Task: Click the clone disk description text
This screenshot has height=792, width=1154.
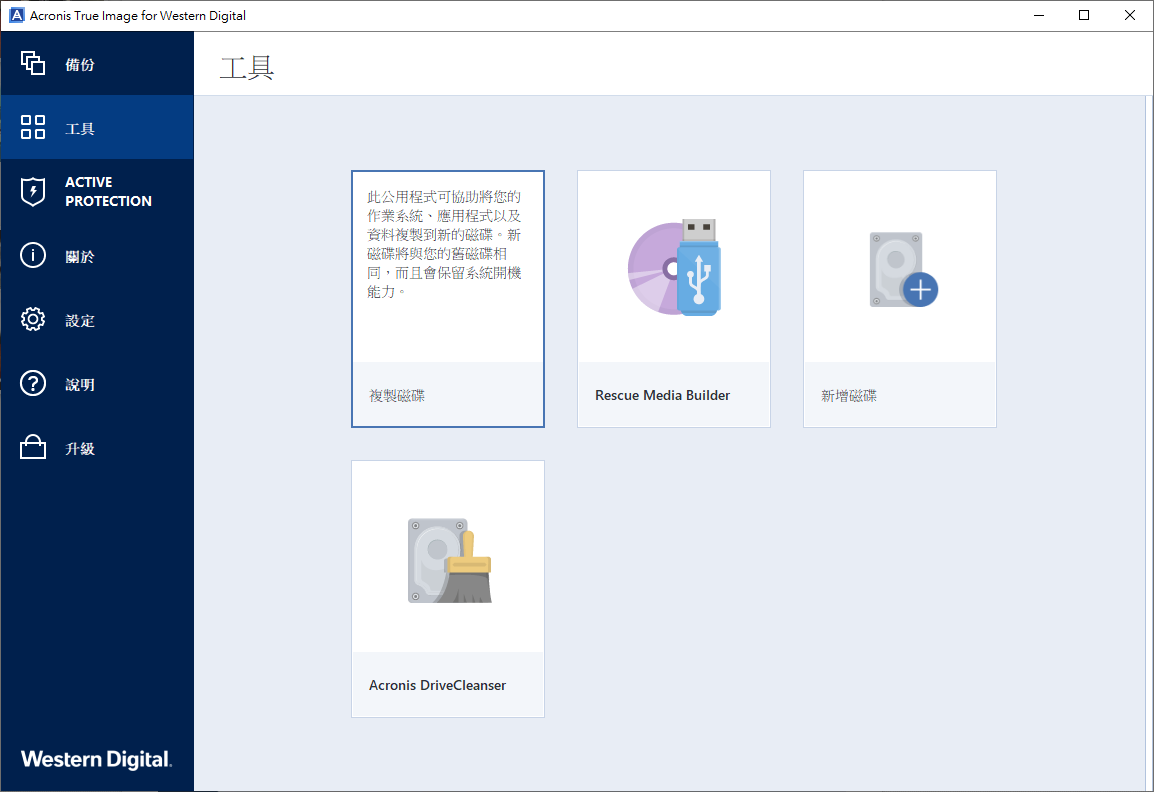Action: [x=444, y=244]
